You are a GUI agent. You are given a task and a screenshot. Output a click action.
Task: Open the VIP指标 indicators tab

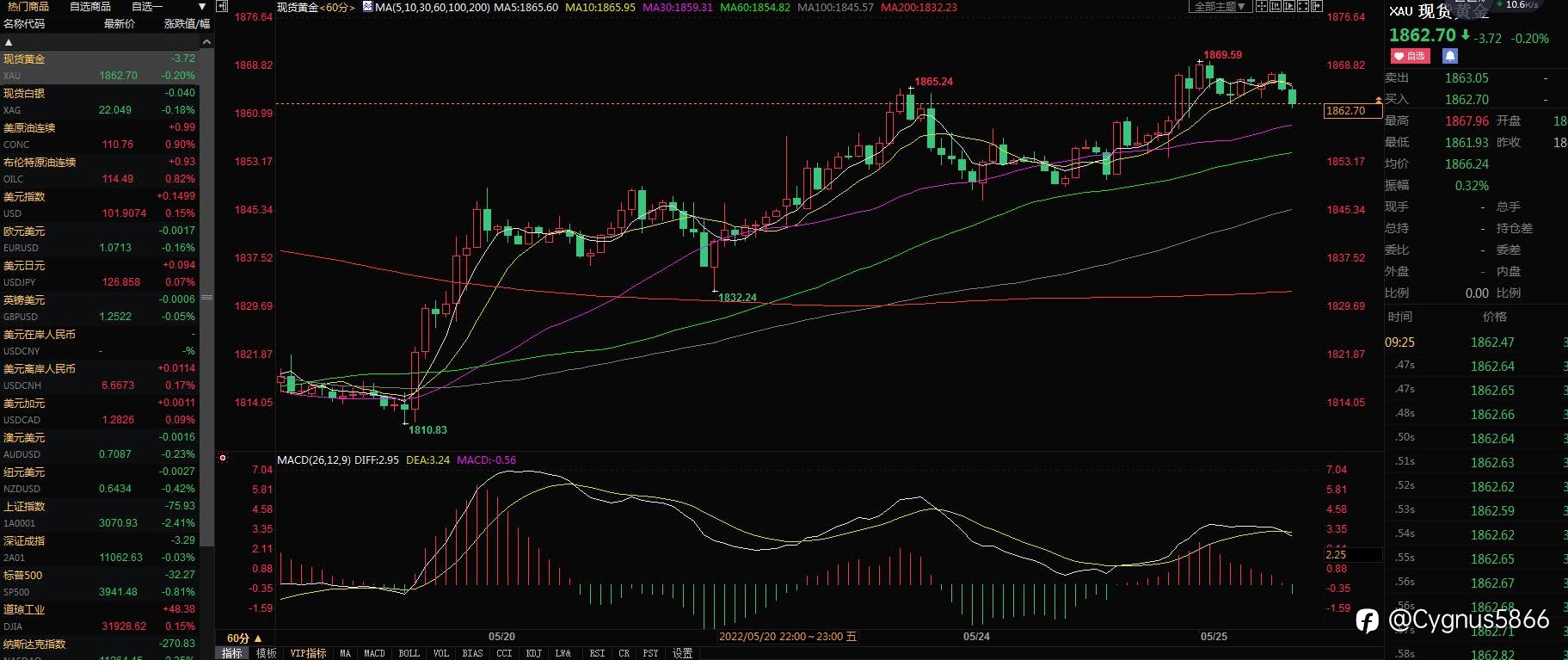[308, 653]
